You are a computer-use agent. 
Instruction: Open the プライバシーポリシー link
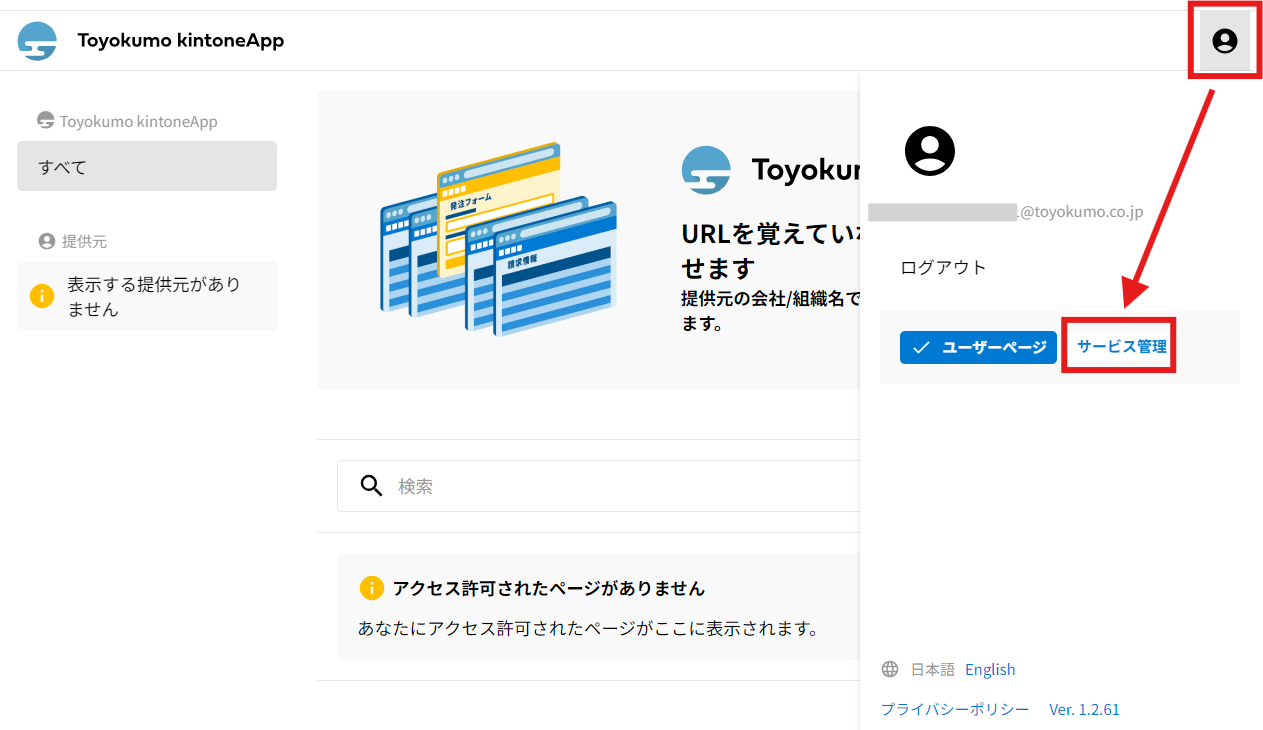pyautogui.click(x=955, y=709)
